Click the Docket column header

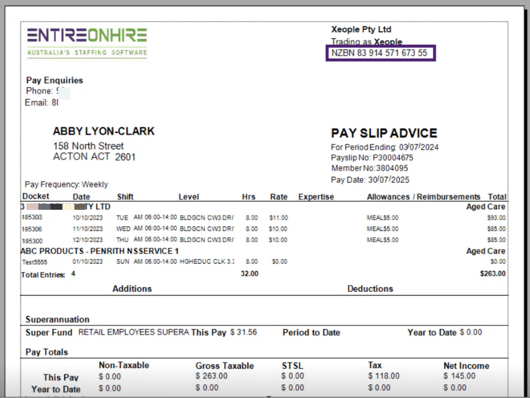[x=36, y=196]
